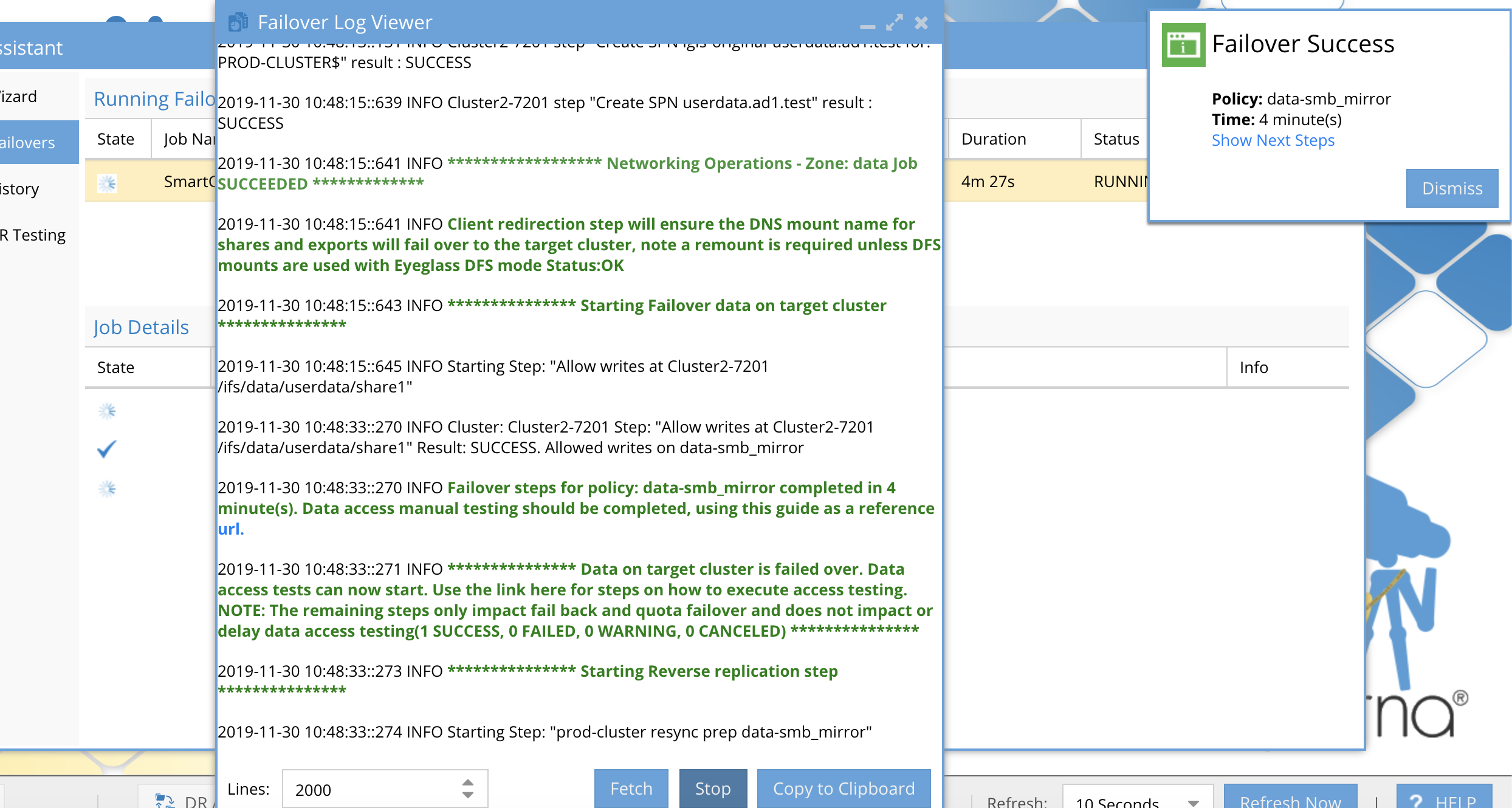The width and height of the screenshot is (1512, 808).
Task: Click the Running Failovers heading
Action: [x=155, y=99]
